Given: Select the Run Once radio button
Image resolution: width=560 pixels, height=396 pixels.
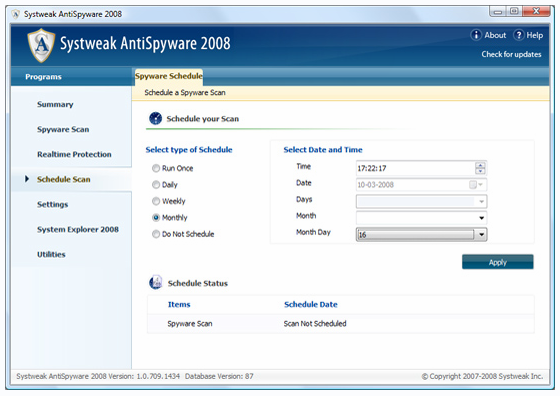Looking at the screenshot, I should [156, 168].
